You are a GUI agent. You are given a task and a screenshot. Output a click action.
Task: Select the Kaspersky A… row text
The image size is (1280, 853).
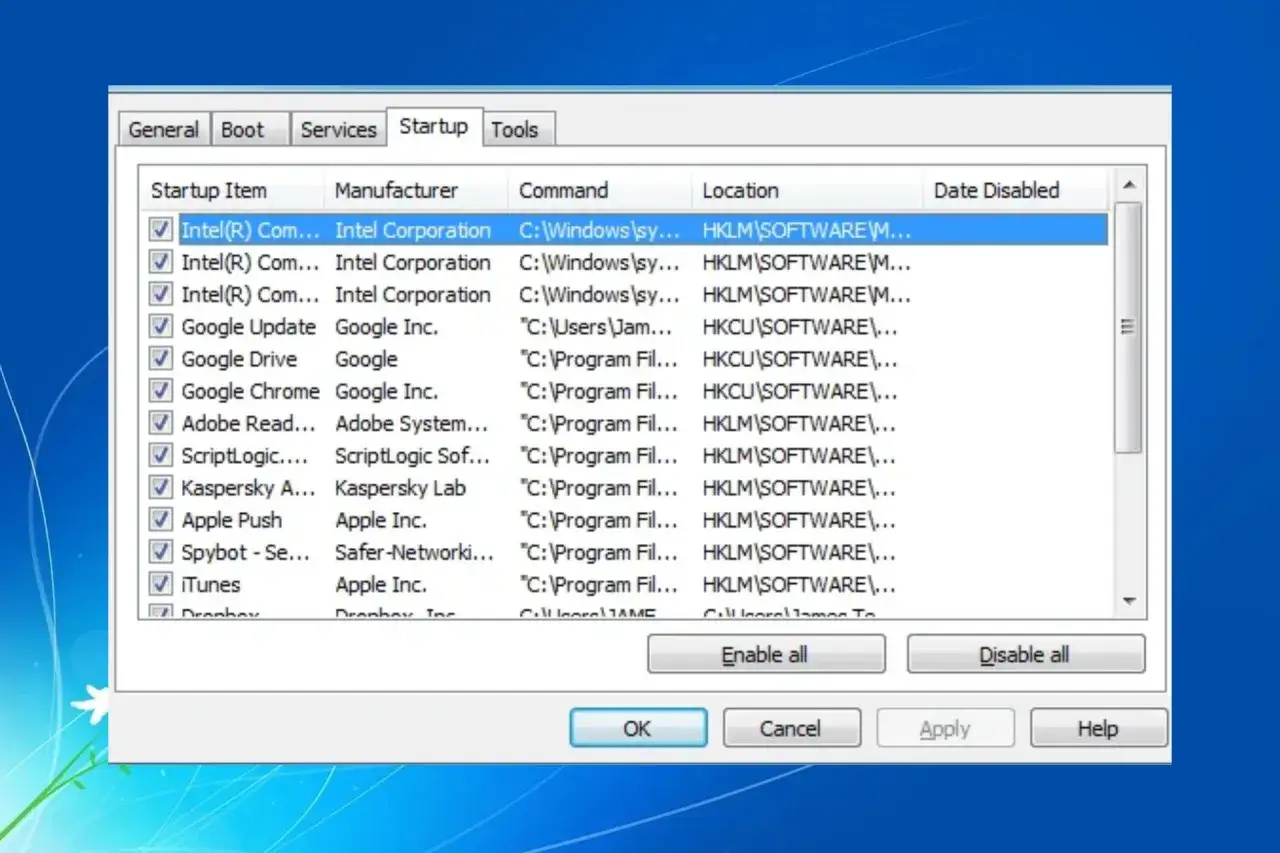248,488
